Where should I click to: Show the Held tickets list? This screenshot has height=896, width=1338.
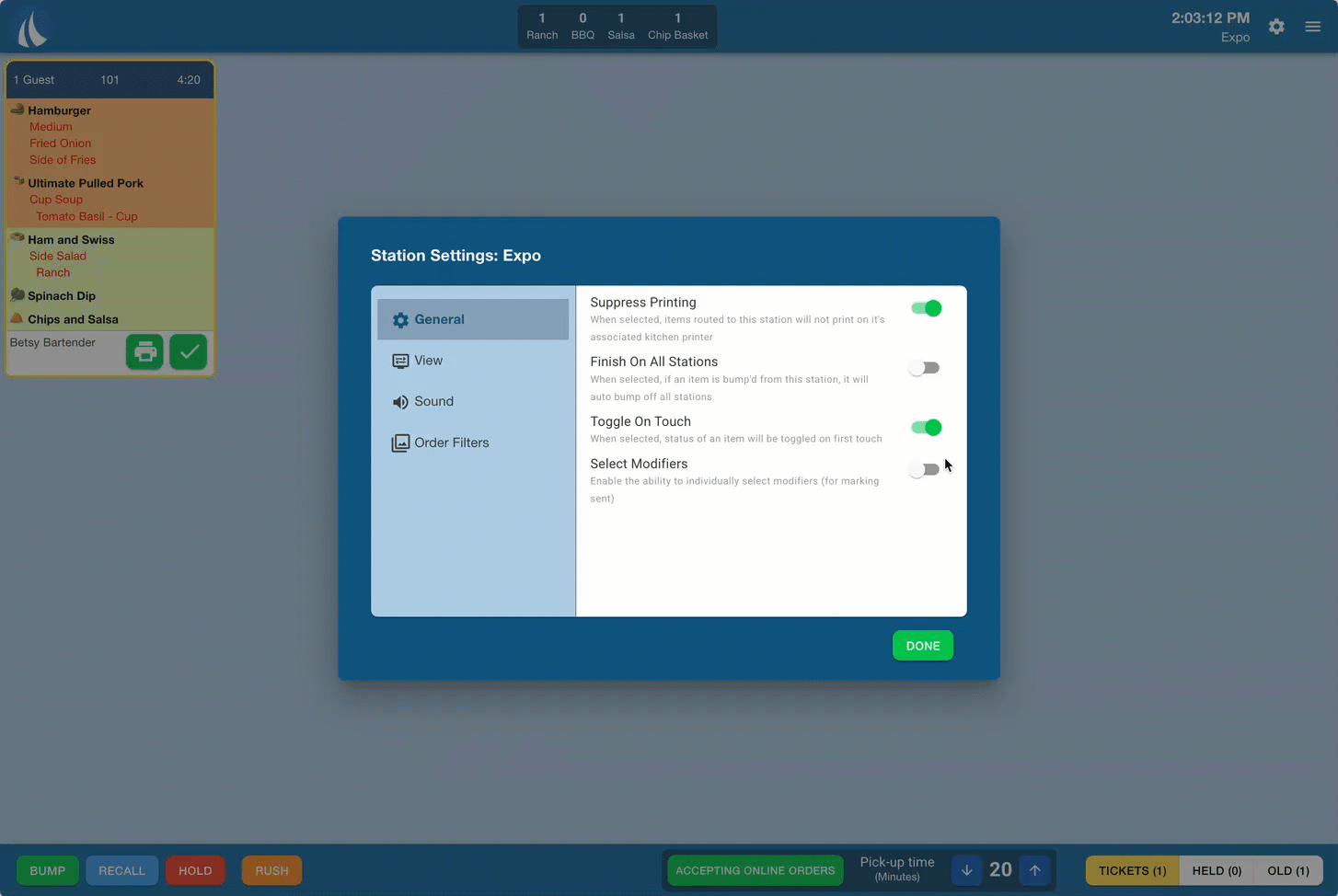pos(1216,870)
